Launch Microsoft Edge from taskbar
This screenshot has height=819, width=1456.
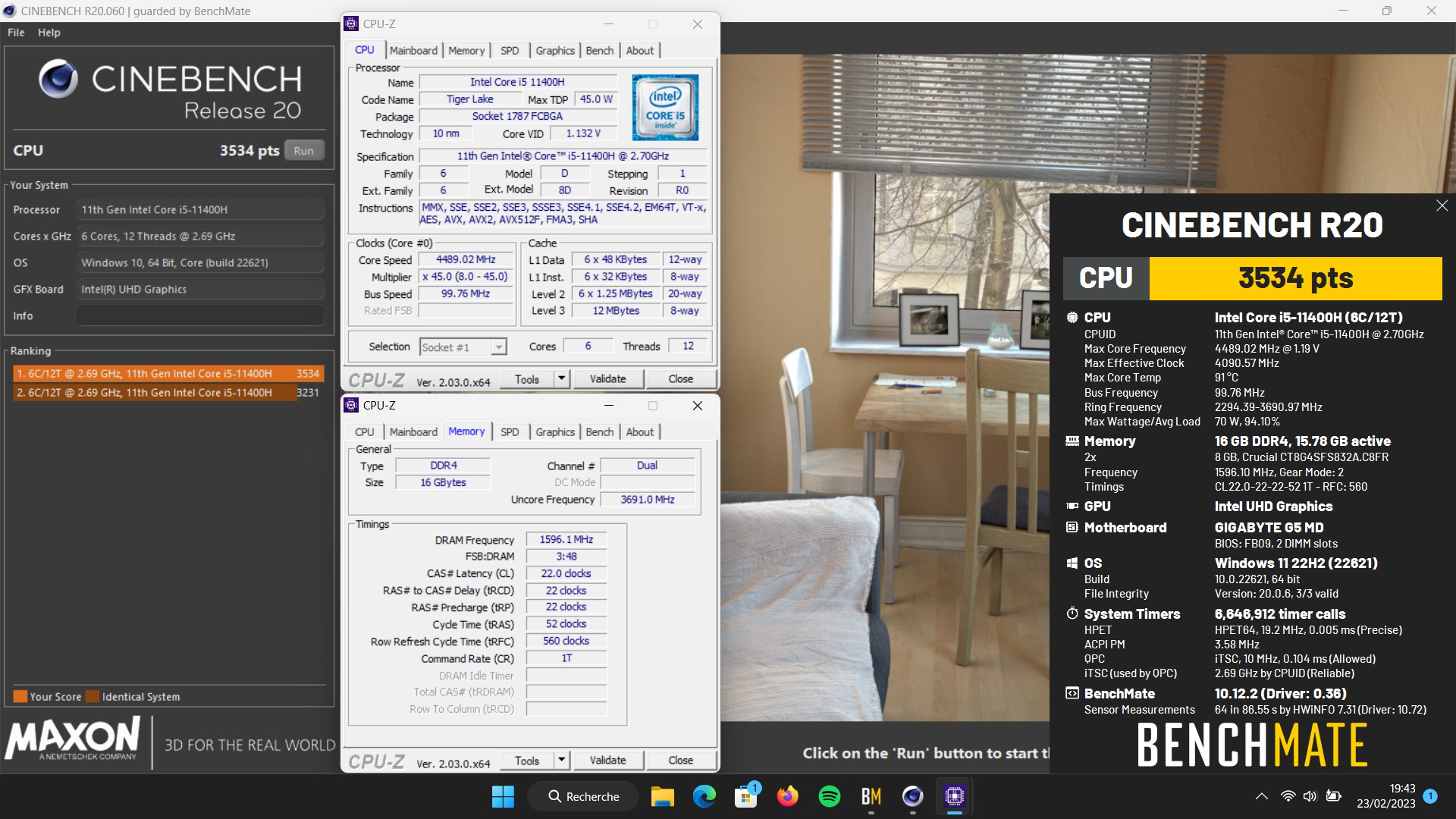coord(704,796)
